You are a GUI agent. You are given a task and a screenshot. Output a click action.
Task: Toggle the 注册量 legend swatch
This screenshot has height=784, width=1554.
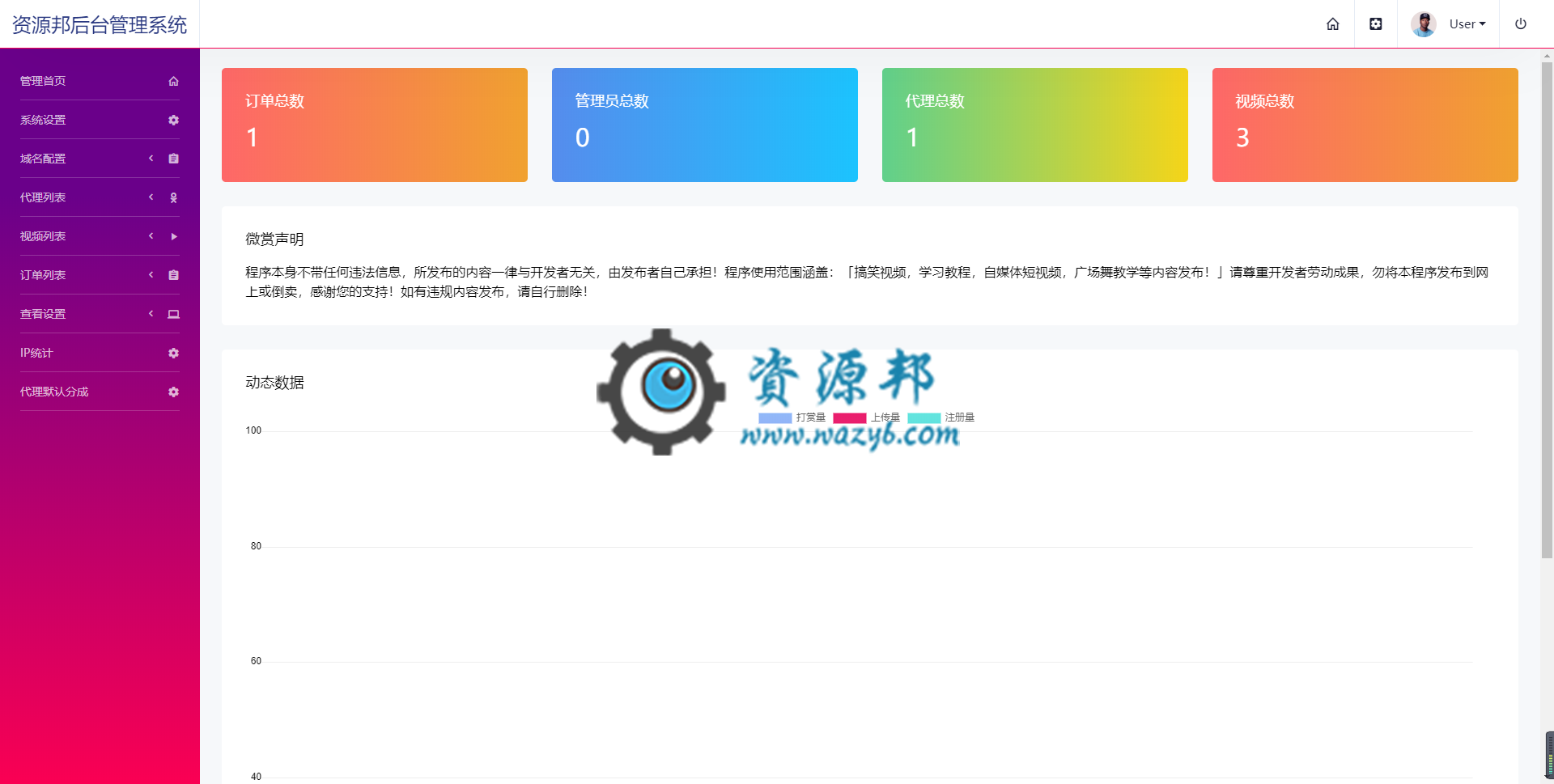click(x=924, y=417)
